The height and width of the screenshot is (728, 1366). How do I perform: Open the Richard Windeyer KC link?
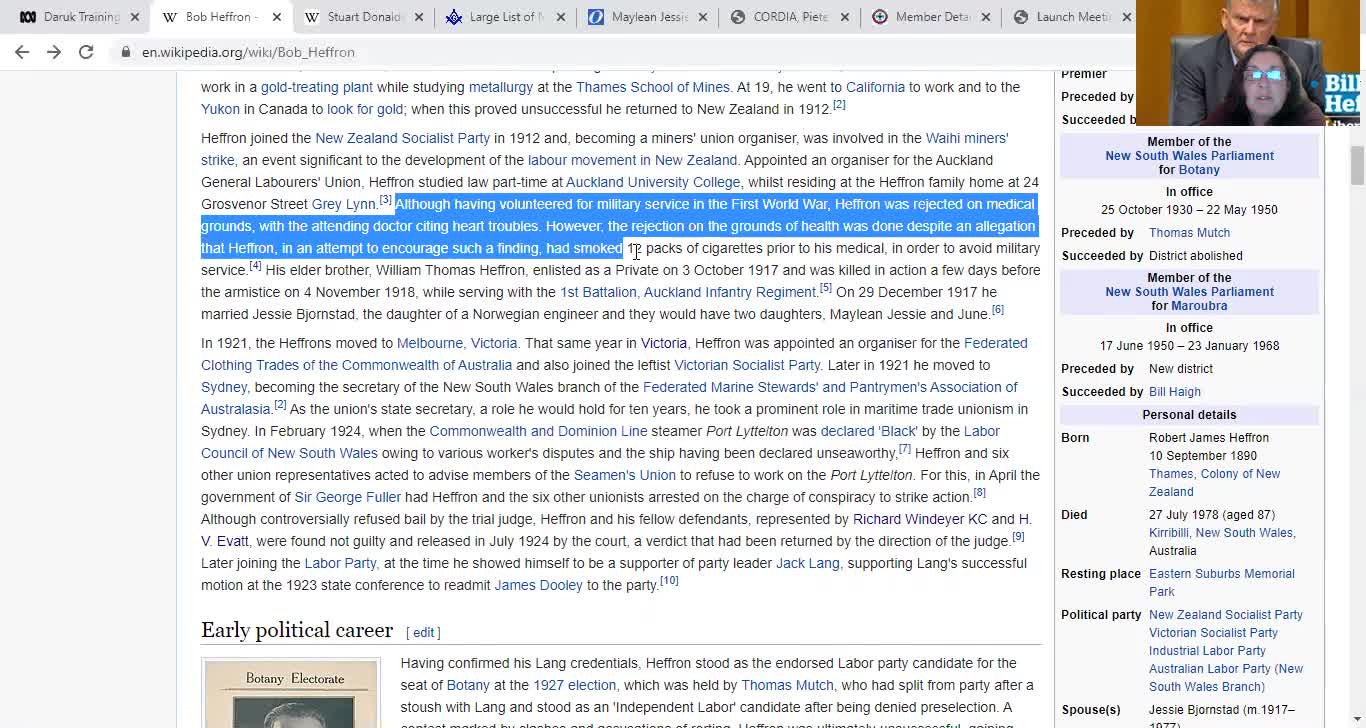920,519
